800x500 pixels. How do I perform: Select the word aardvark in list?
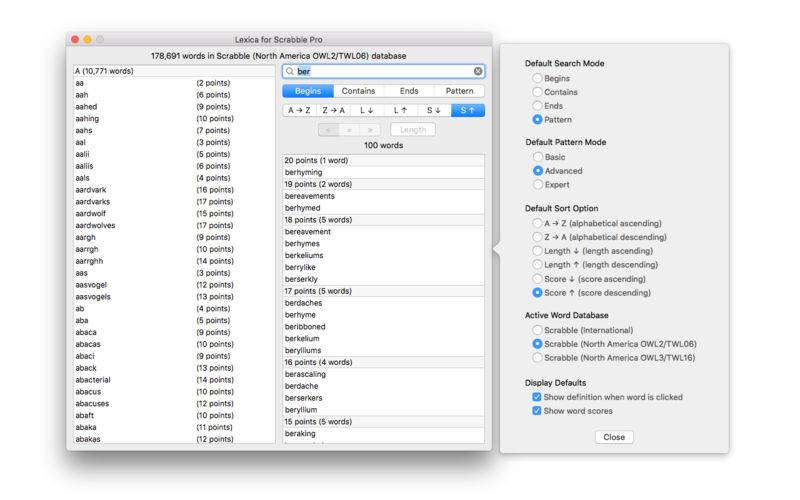[90, 189]
